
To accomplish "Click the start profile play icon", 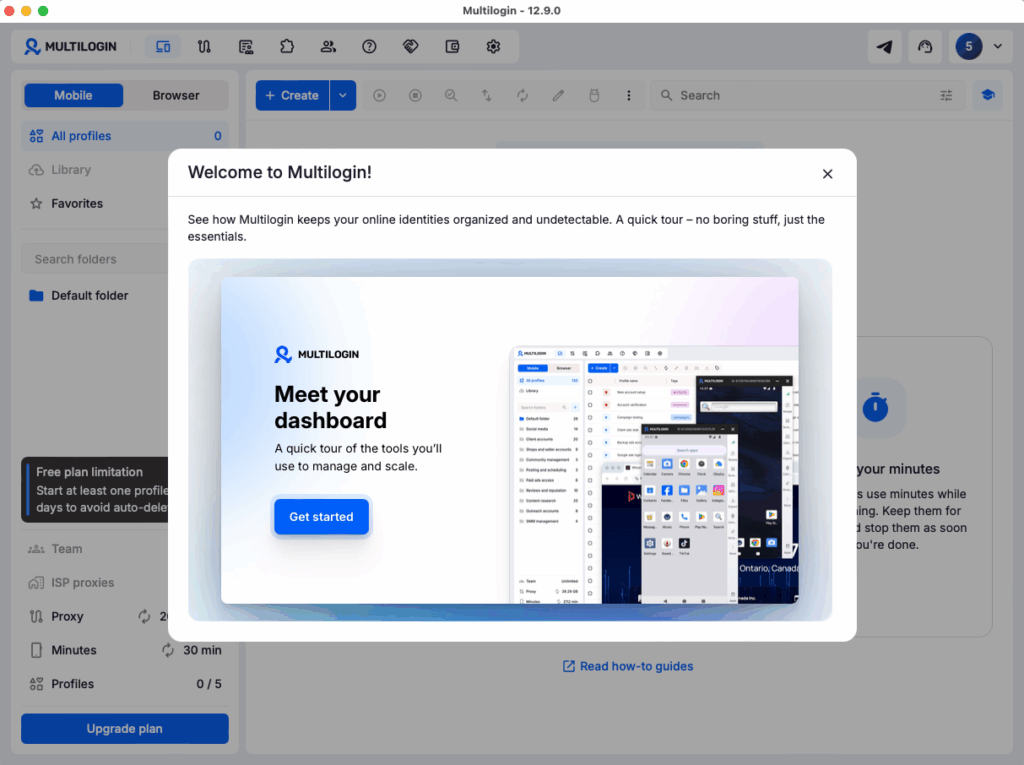I will pyautogui.click(x=379, y=95).
